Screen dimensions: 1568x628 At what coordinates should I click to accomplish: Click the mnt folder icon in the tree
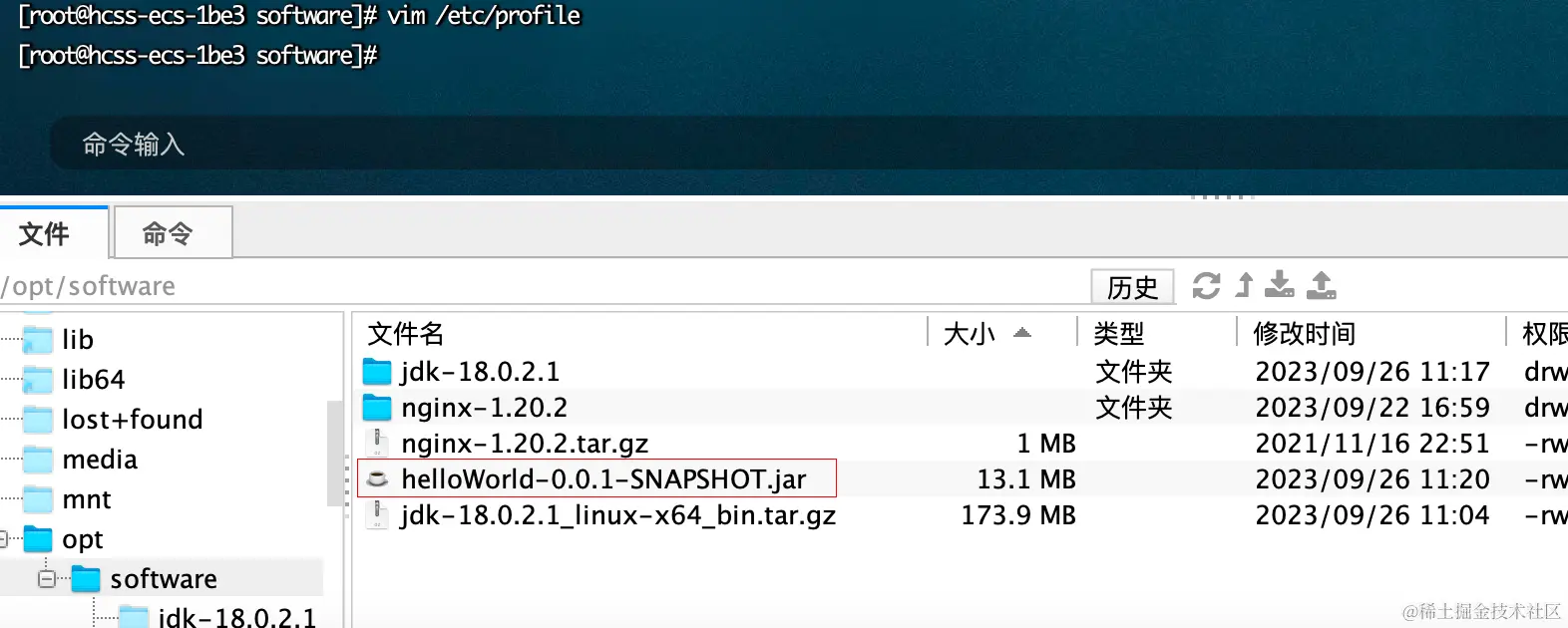38,499
